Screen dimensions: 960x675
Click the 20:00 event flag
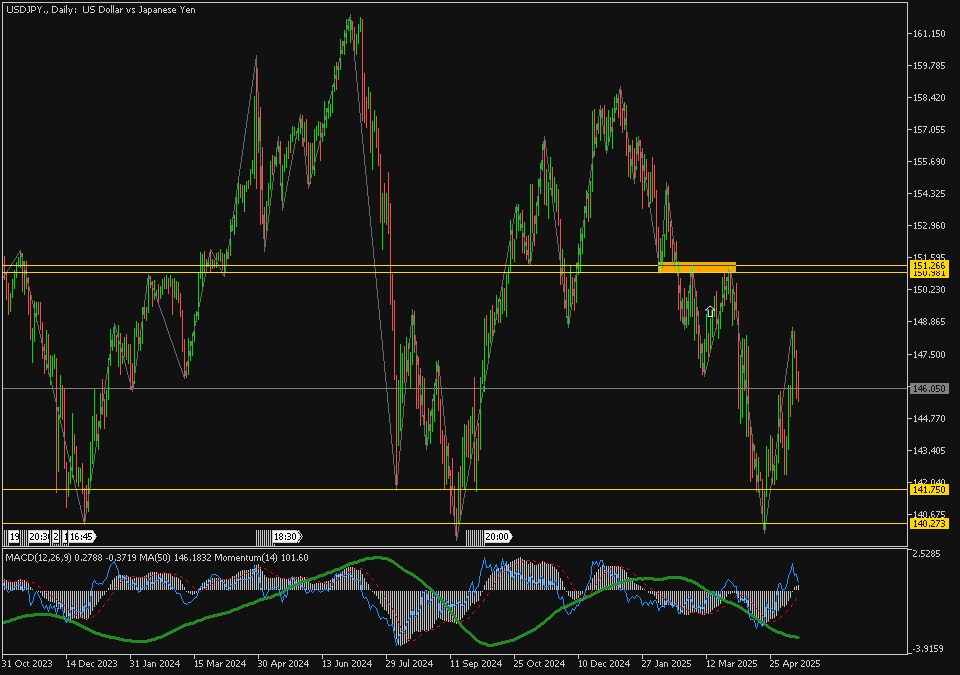(497, 536)
